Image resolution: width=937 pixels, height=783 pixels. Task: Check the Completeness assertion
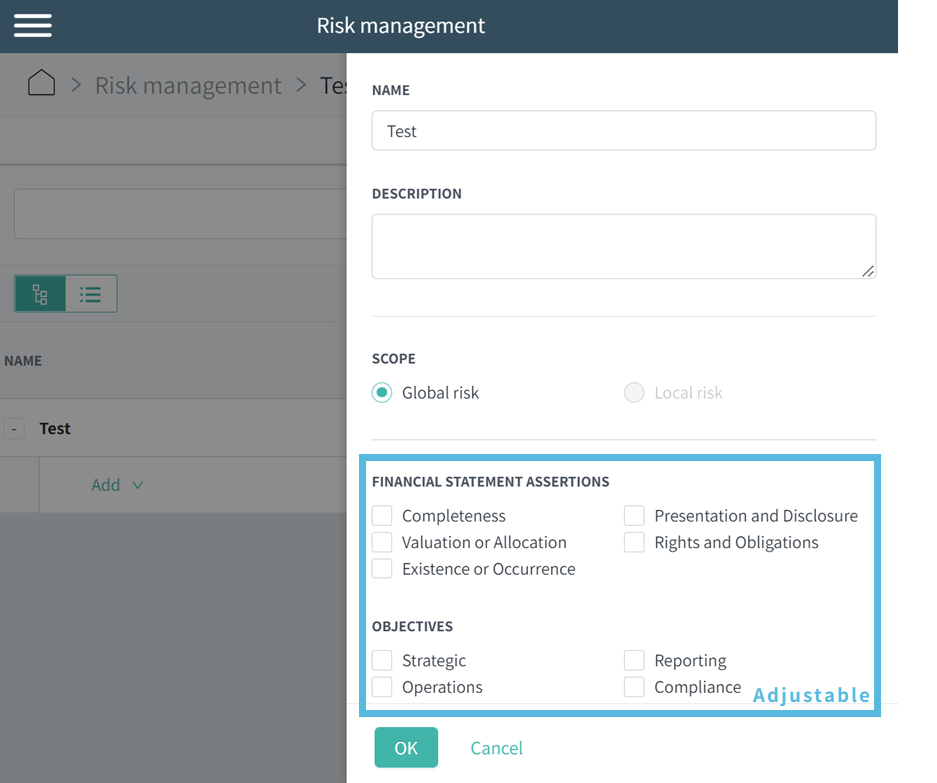(x=381, y=515)
